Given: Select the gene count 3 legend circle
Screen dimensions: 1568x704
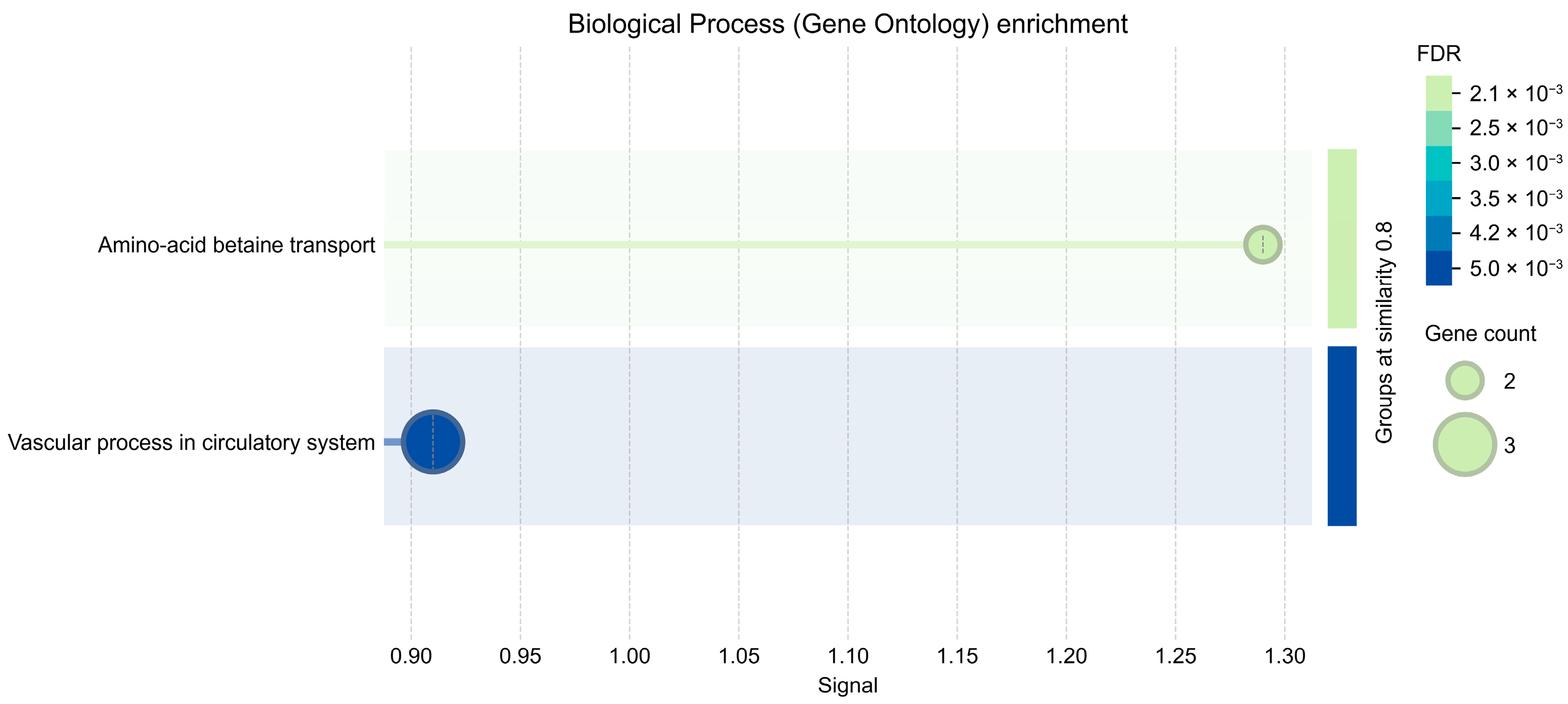Looking at the screenshot, I should pyautogui.click(x=1465, y=445).
